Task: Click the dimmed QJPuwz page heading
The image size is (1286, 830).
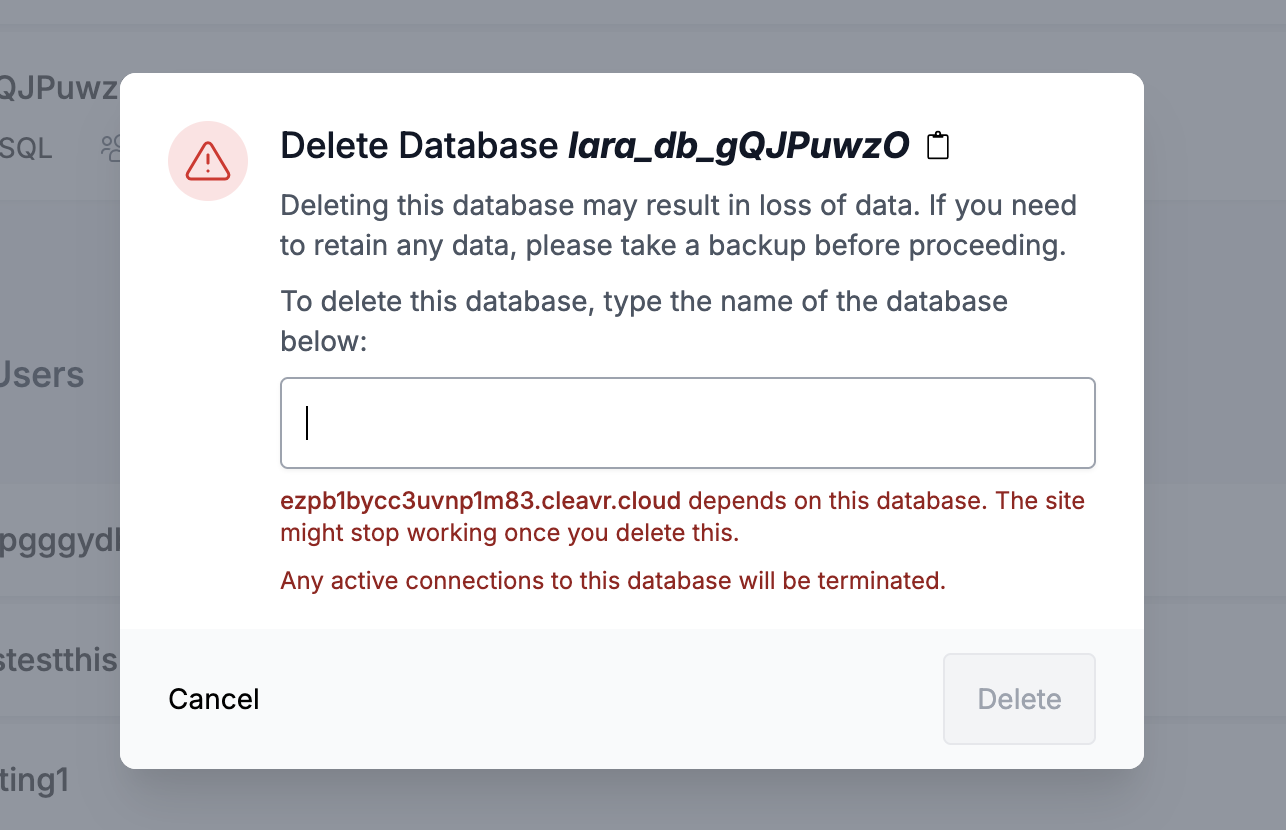Action: pyautogui.click(x=58, y=88)
